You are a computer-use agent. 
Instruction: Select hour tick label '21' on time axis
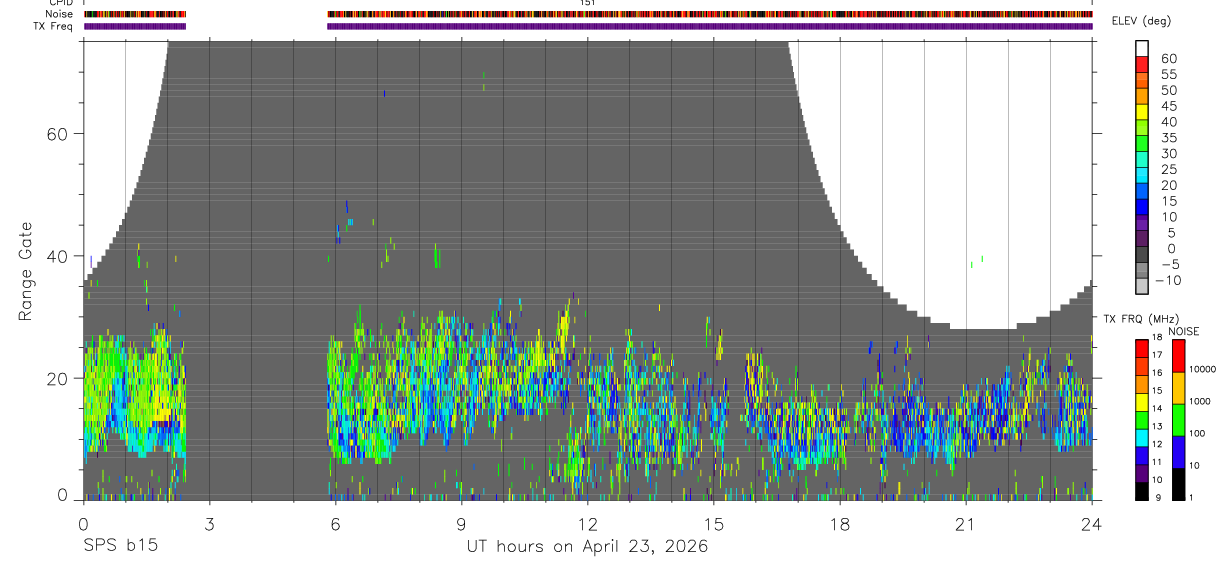coord(965,523)
